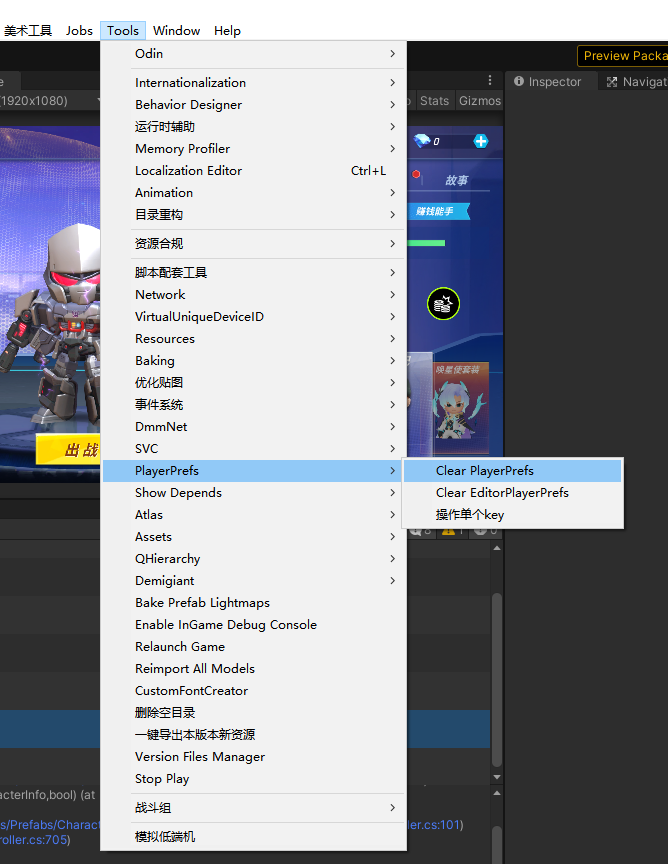Click the diamond currency icon
Screen dimensions: 668x864
click(422, 141)
